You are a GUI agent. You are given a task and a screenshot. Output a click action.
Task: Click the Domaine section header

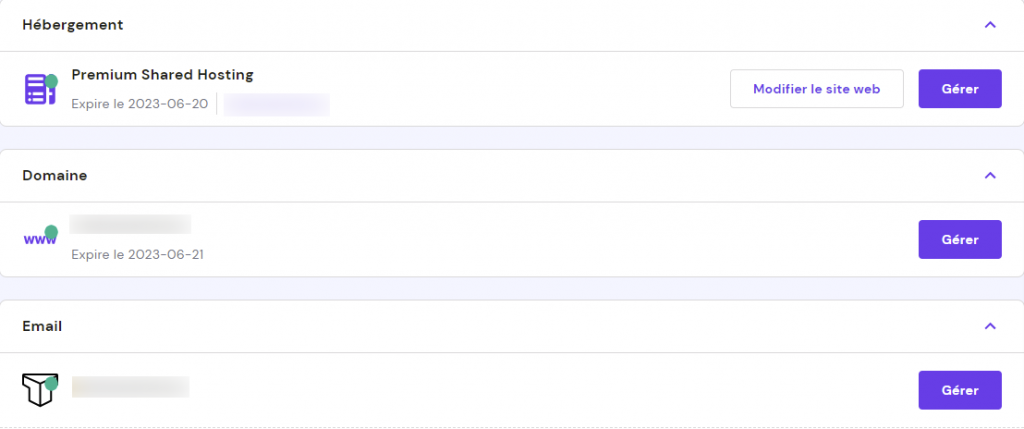(54, 175)
